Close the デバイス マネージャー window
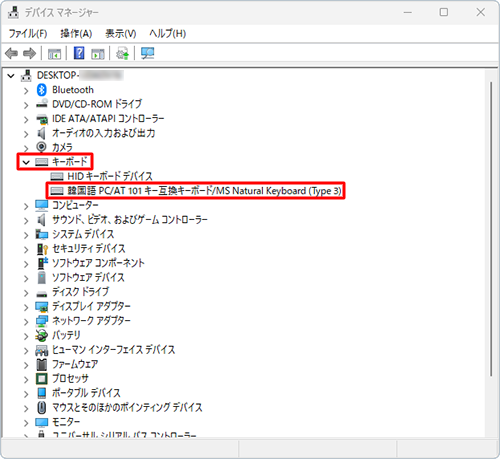The width and height of the screenshot is (500, 459). (480, 12)
